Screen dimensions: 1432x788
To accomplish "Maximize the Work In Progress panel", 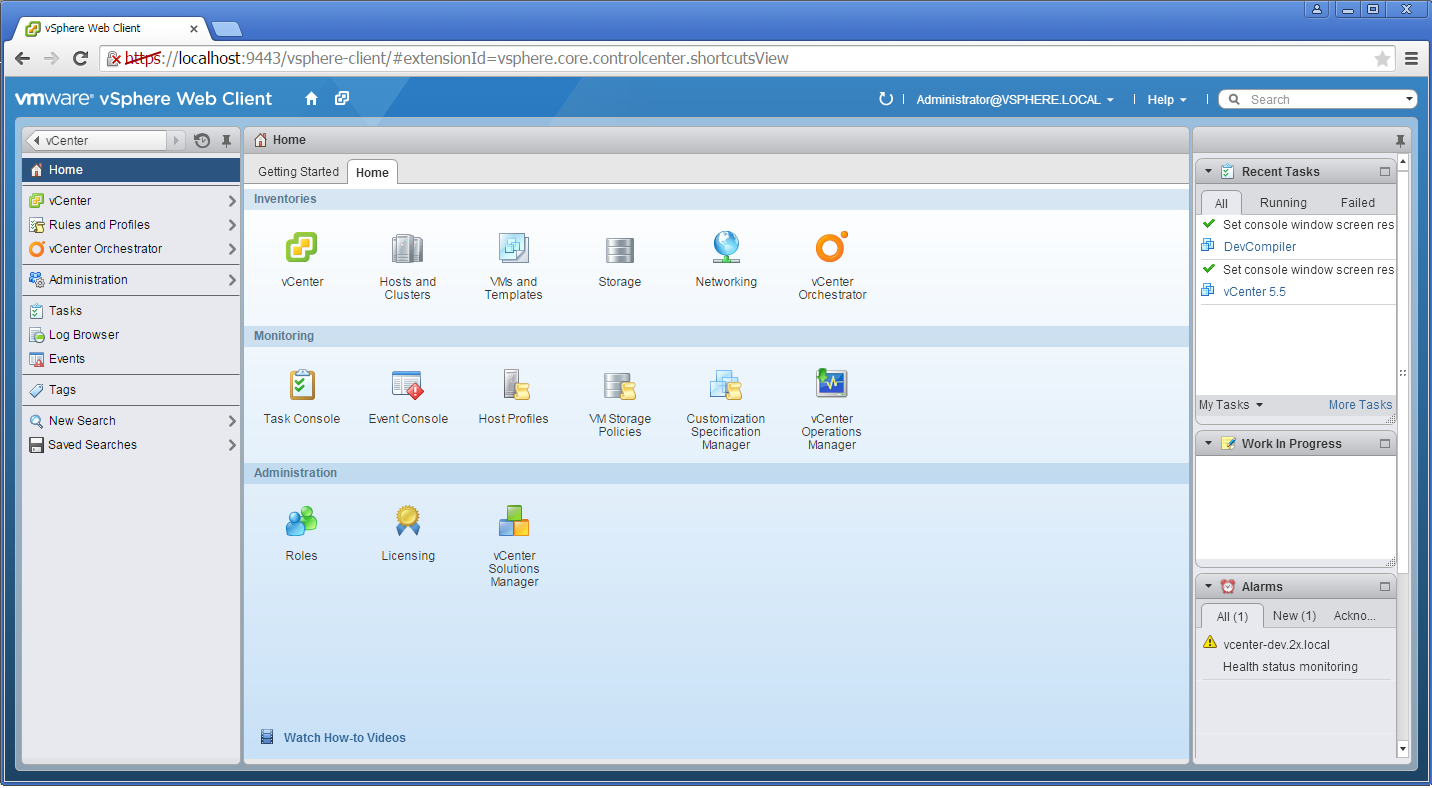I will [x=1385, y=444].
